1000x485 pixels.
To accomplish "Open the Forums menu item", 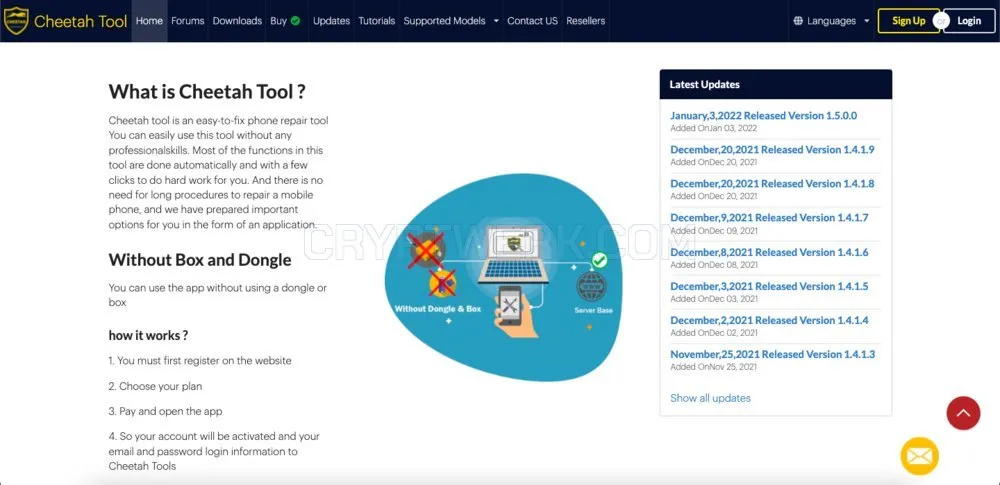I will 188,20.
